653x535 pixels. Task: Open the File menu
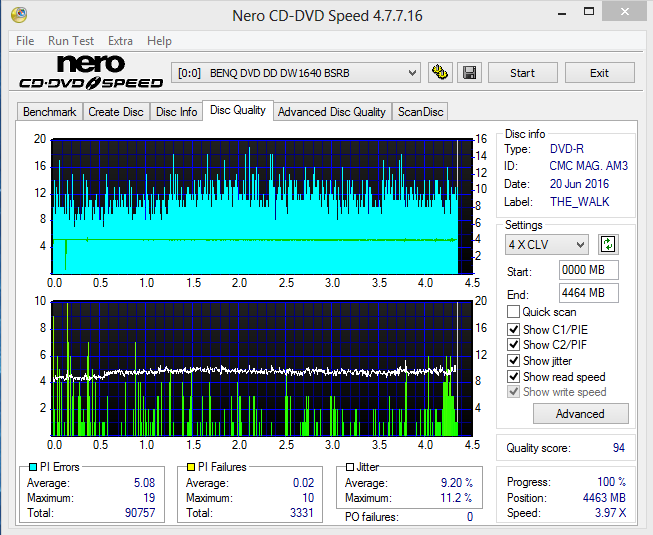[25, 41]
